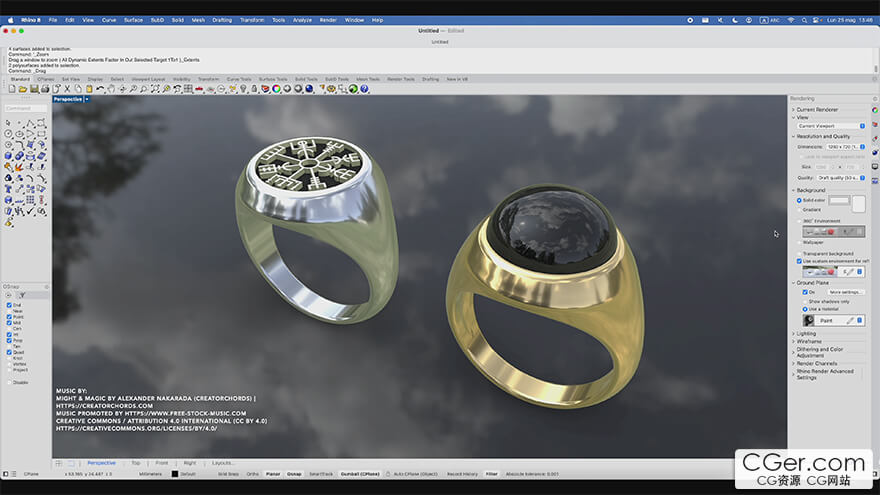Toggle the Planar status bar button
Screen dimensions: 880x495
(273, 474)
